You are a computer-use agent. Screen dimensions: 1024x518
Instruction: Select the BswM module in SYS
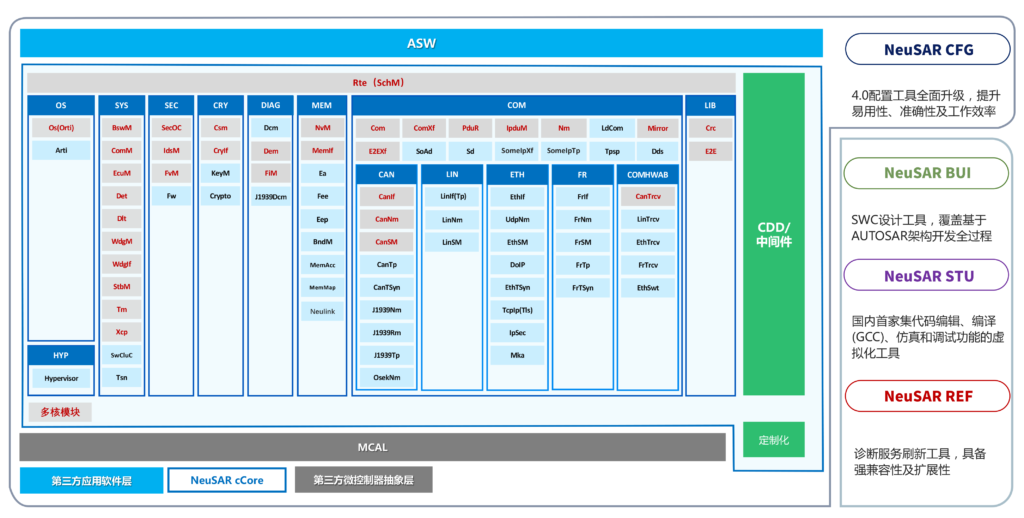[122, 128]
